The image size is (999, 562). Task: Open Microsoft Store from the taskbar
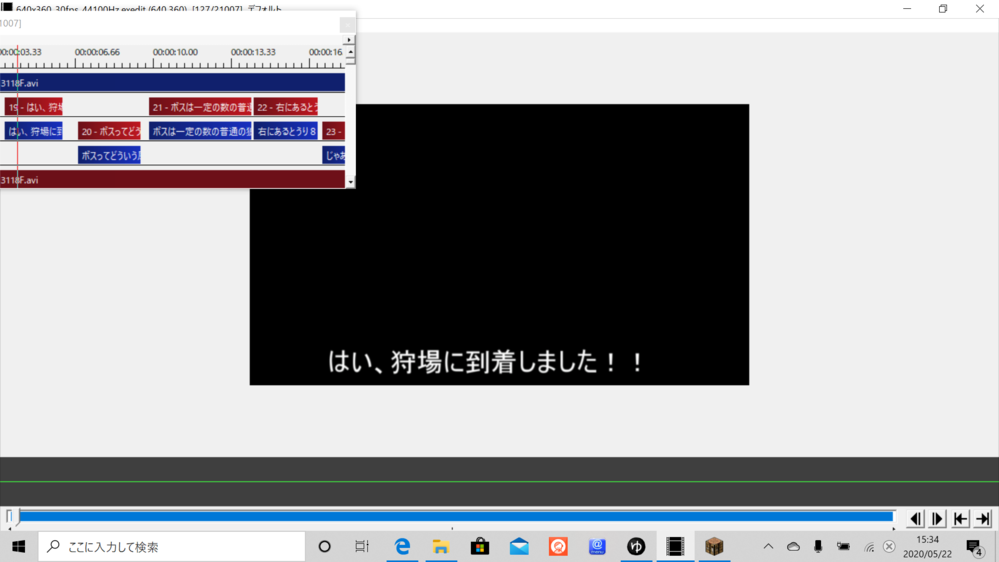pyautogui.click(x=480, y=546)
